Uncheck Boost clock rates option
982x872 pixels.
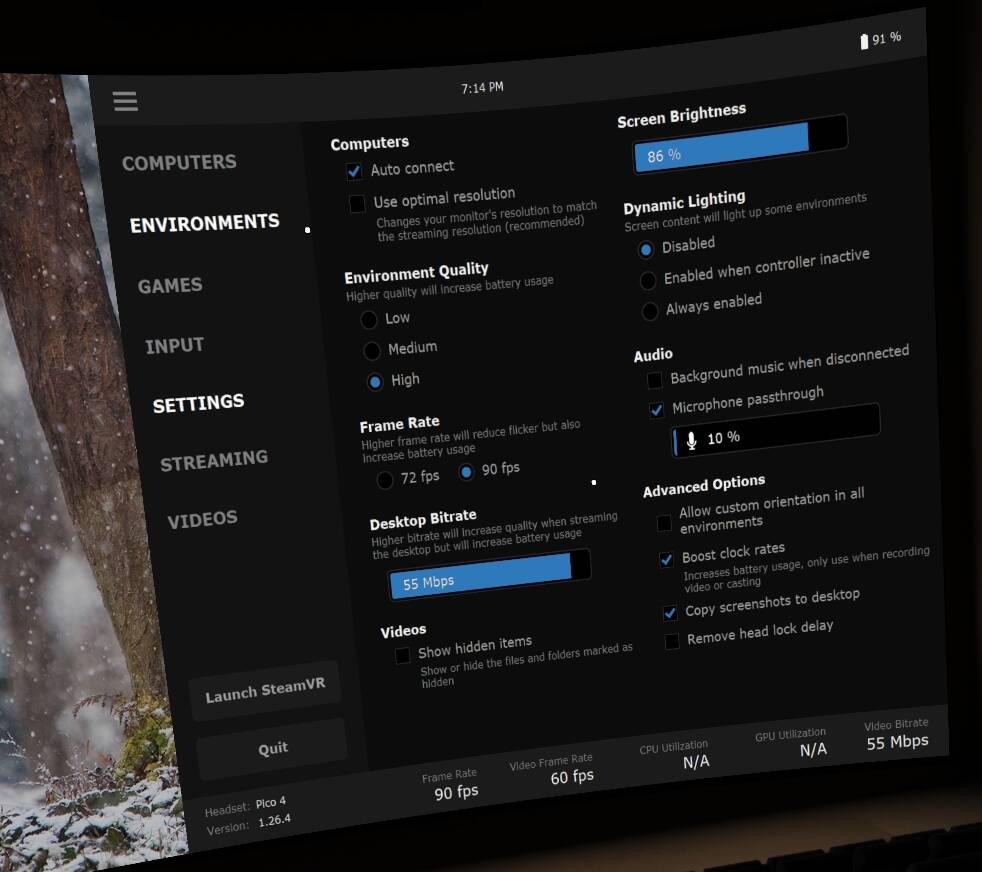click(666, 559)
